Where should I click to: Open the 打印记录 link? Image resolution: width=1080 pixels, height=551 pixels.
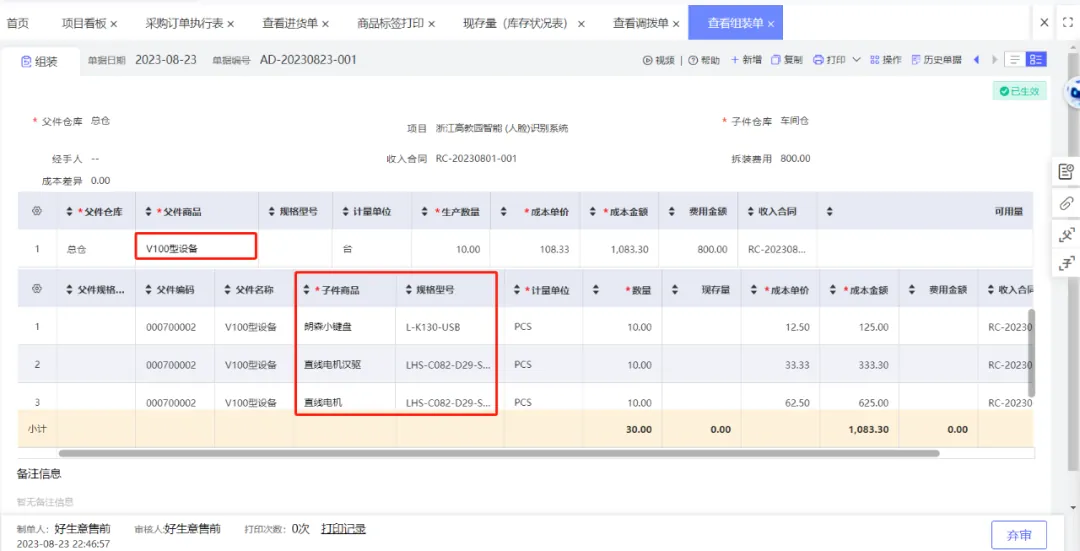[x=343, y=529]
